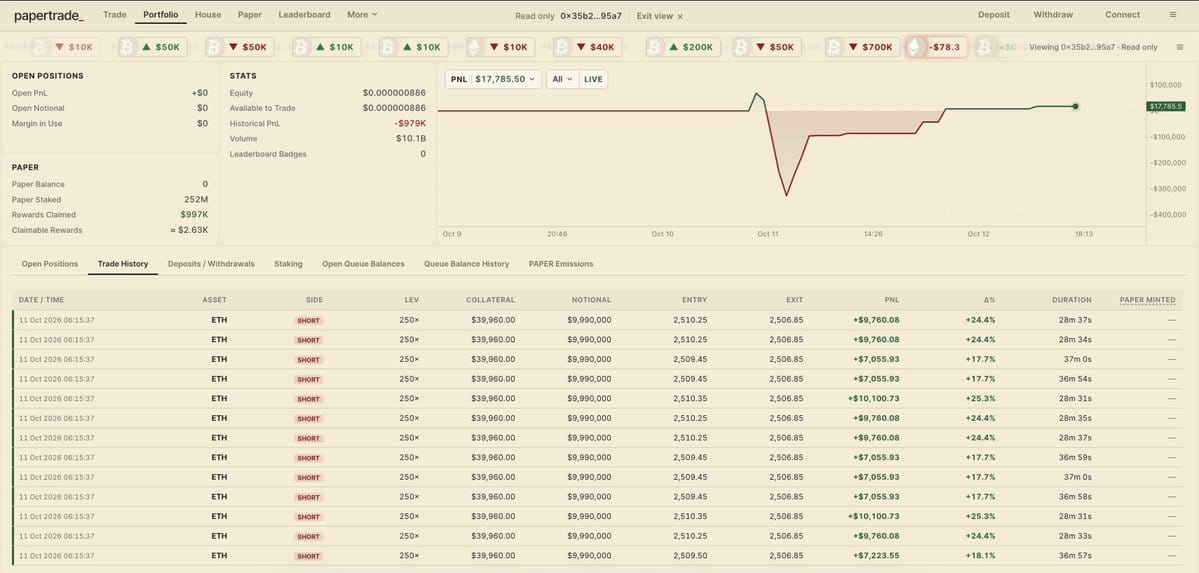The width and height of the screenshot is (1199, 573).
Task: Click the Deposit button
Action: pos(993,15)
